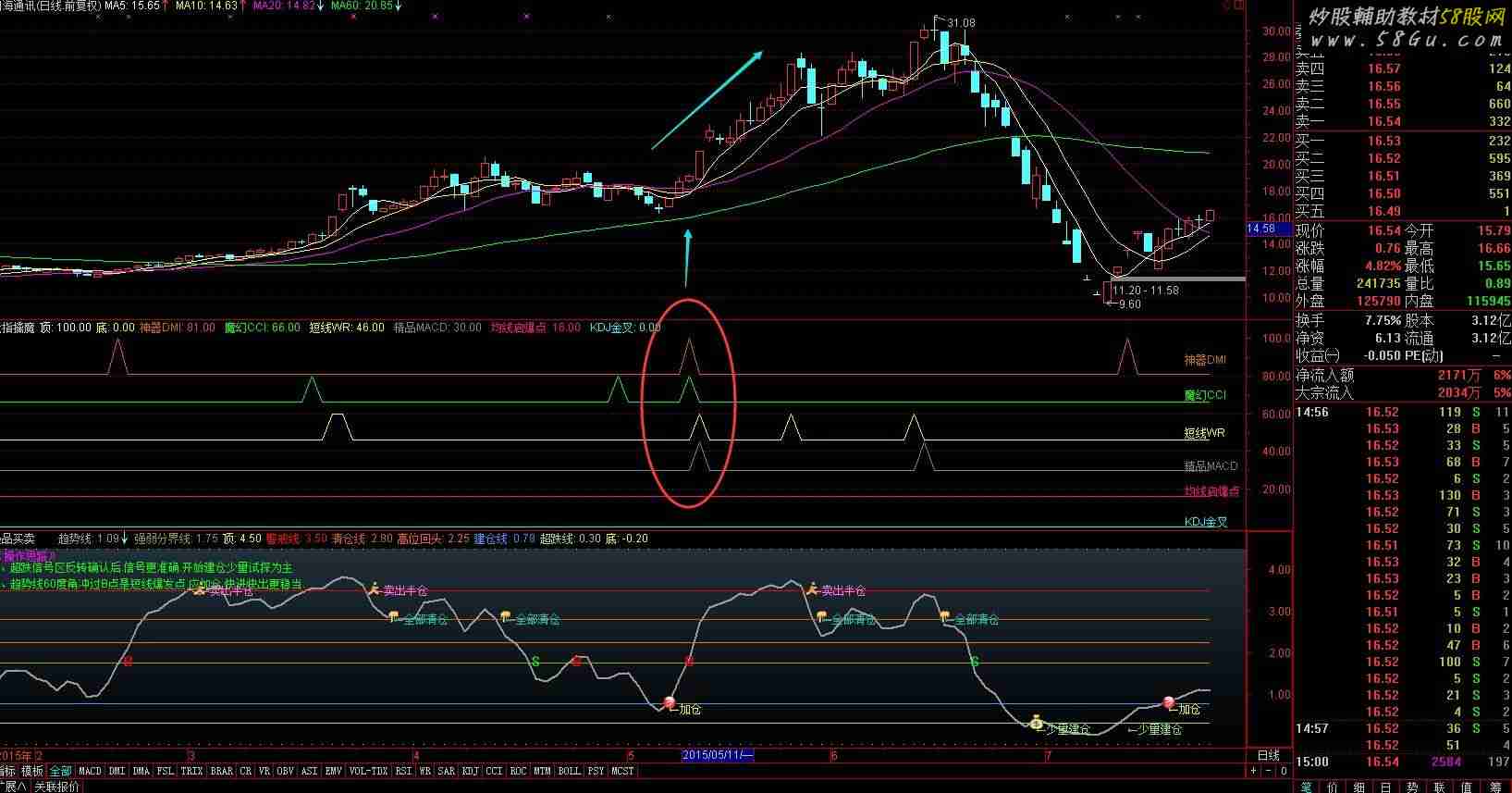
Task: Expand the 扩展 panel at bottom left
Action: point(14,787)
